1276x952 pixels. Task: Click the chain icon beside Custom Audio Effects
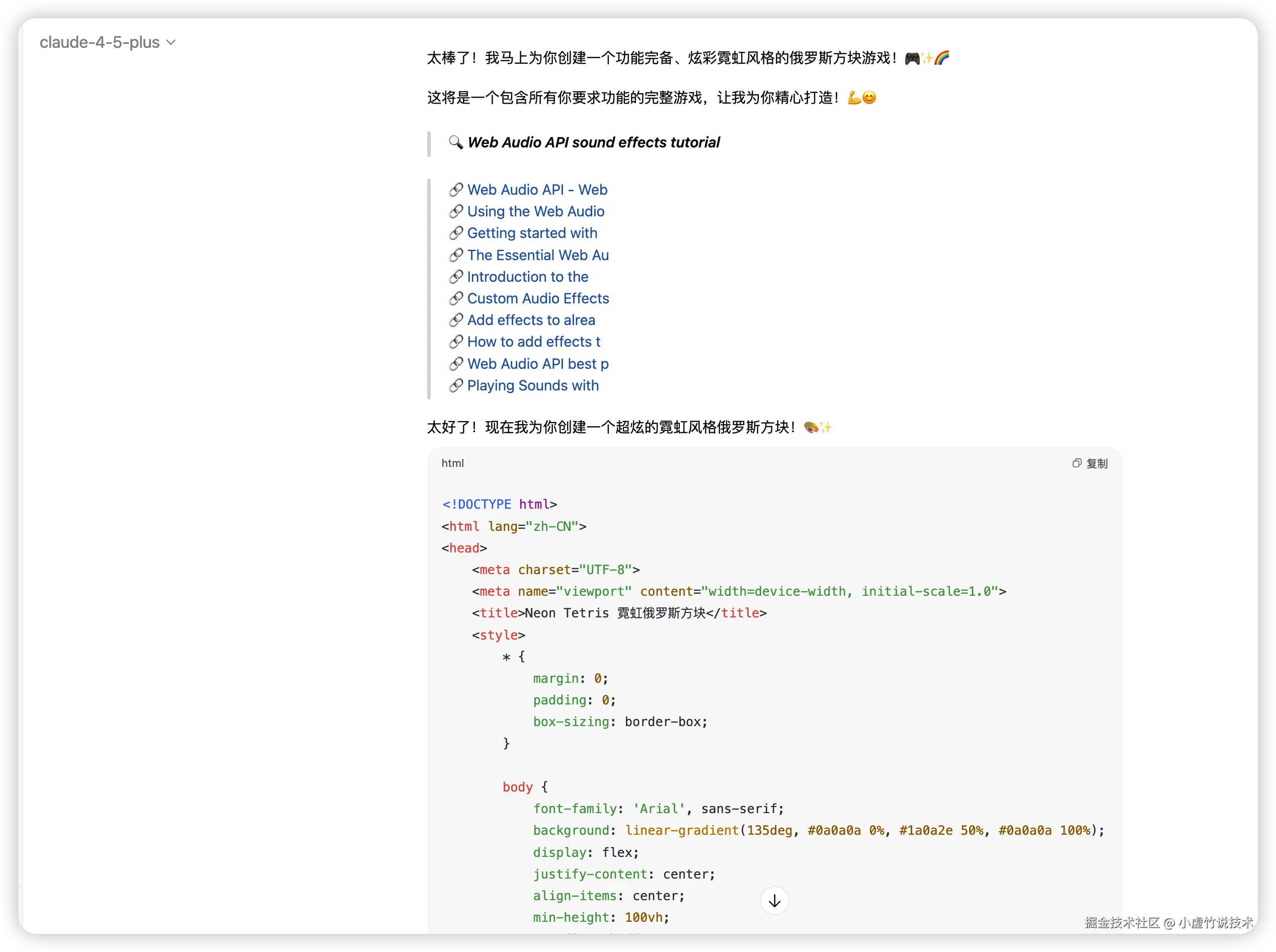[456, 298]
